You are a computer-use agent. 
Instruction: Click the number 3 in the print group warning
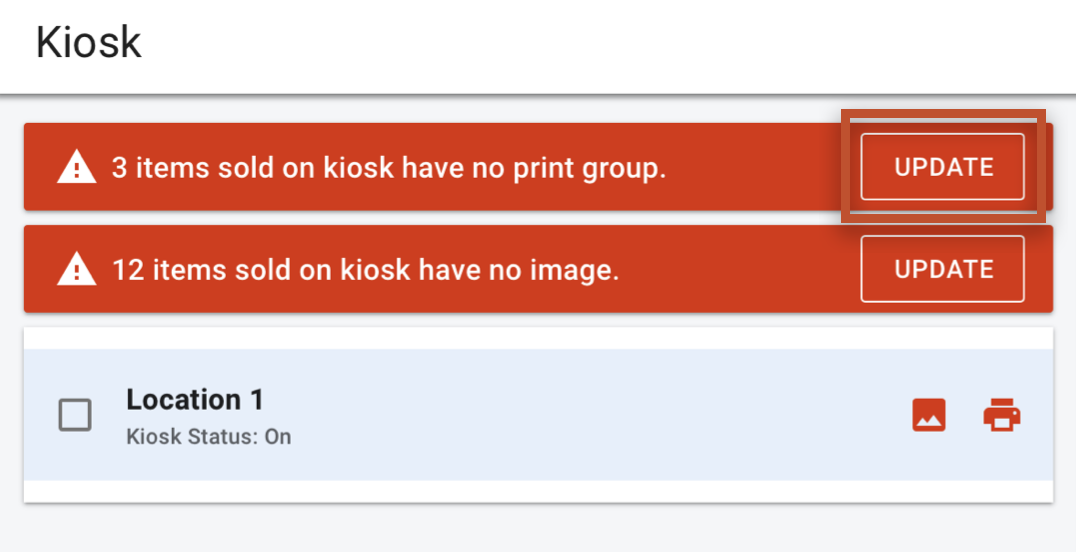click(x=120, y=168)
